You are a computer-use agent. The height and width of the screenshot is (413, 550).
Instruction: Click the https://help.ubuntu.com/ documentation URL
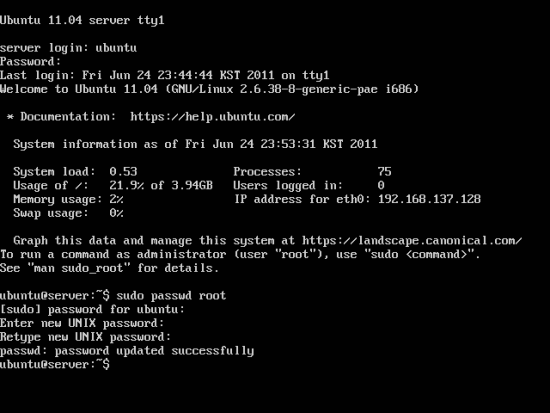tap(213, 117)
